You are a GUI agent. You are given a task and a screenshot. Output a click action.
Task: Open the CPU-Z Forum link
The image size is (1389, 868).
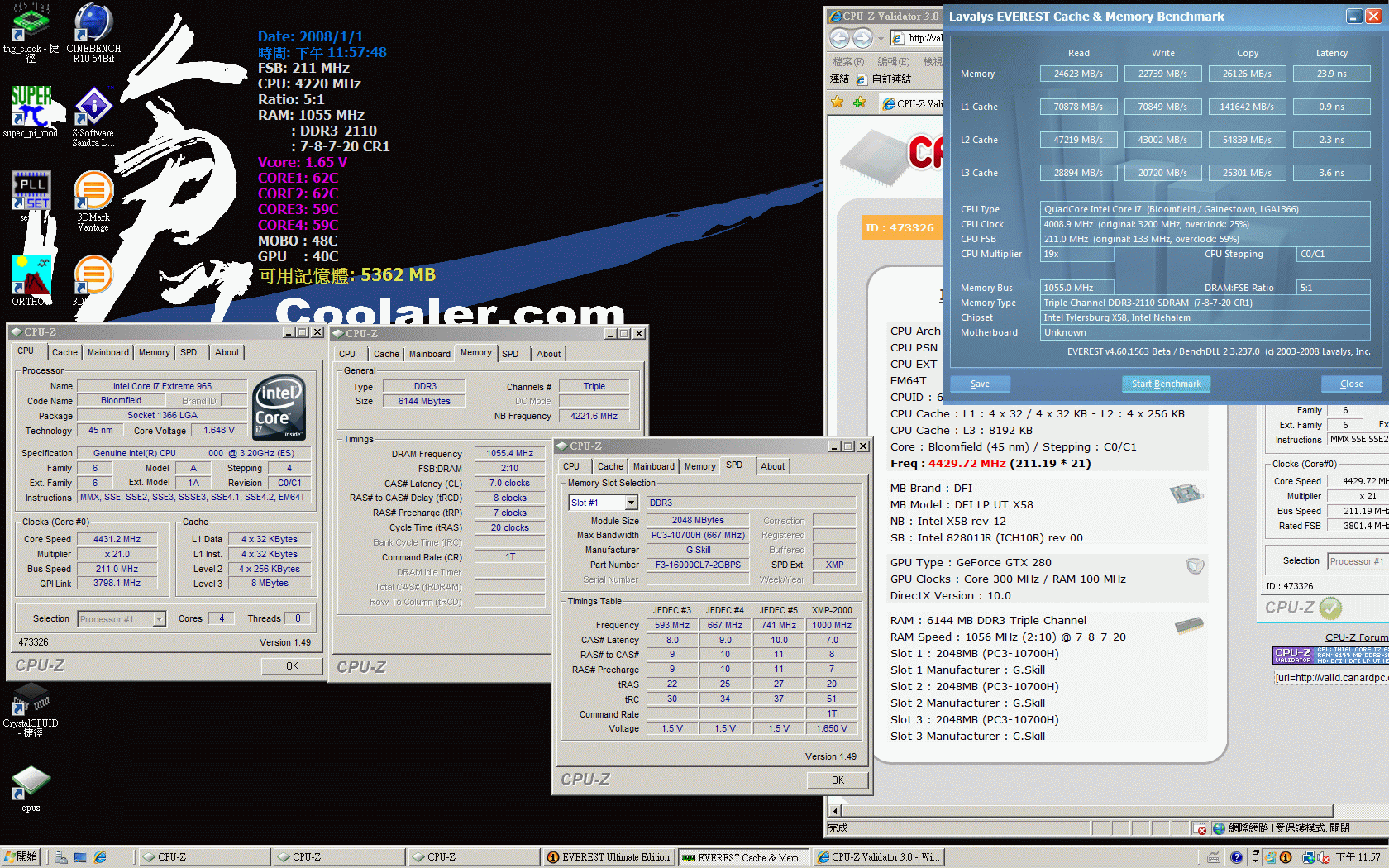click(1357, 637)
